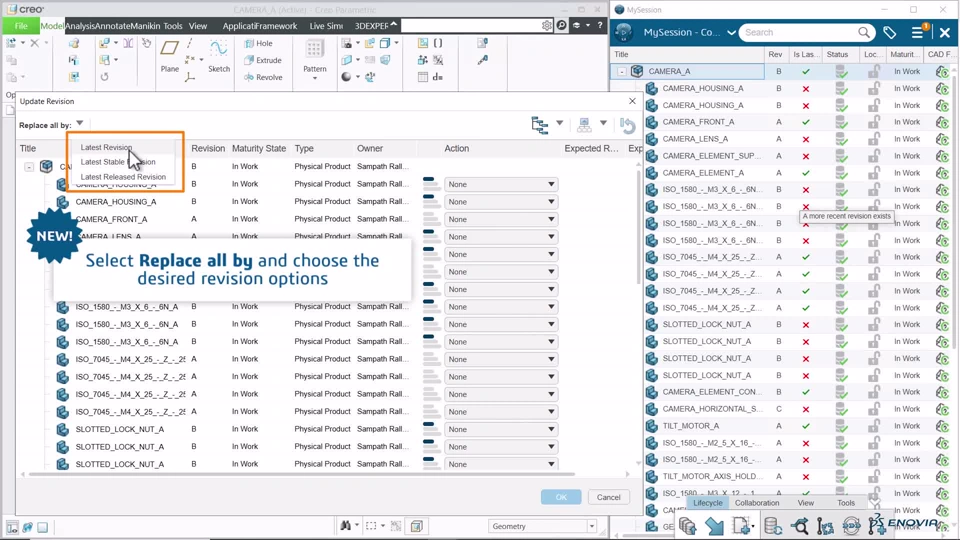Click the settings gear in Creo search field
Image resolution: width=960 pixels, height=540 pixels.
[547, 26]
